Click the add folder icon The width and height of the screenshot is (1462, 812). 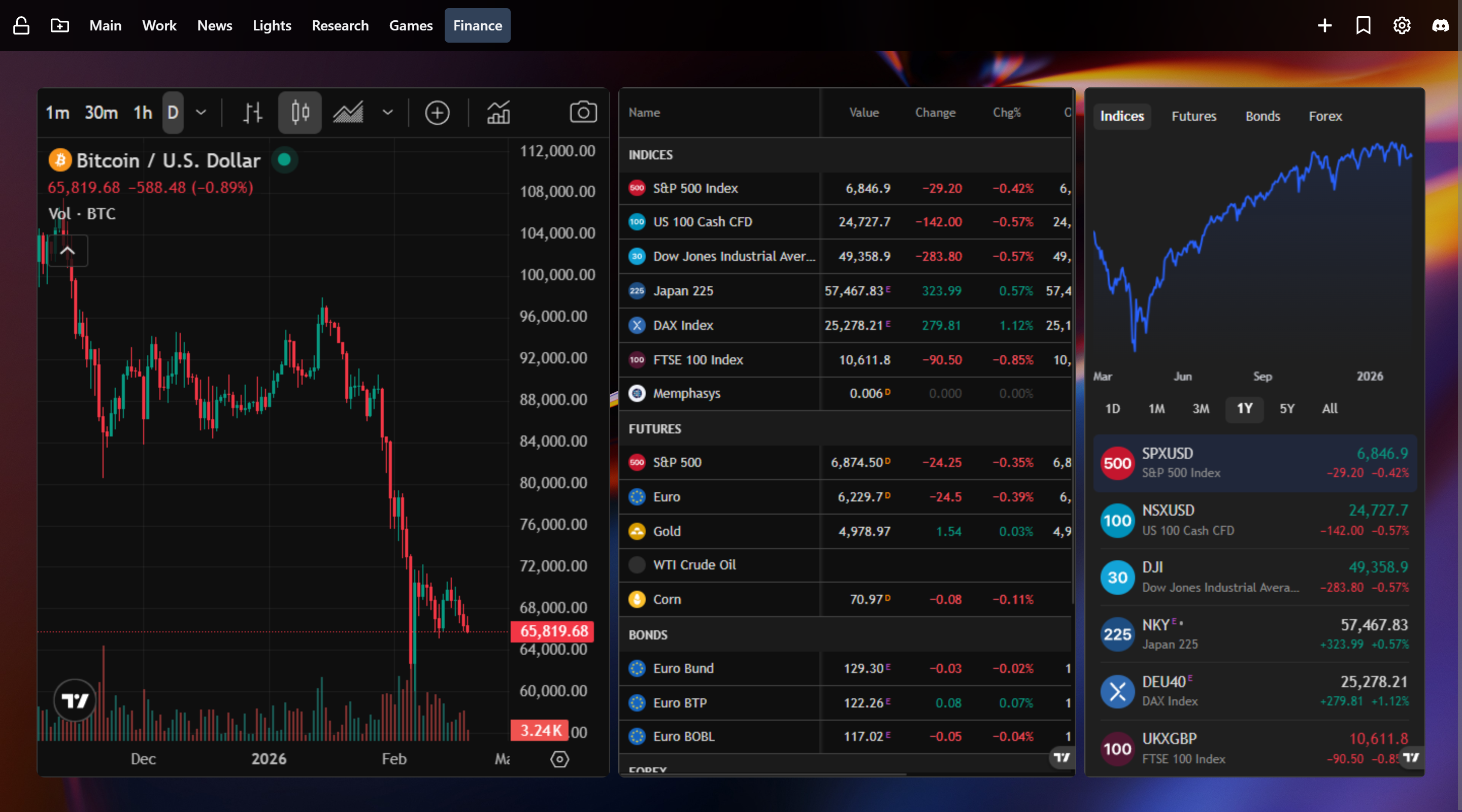[x=59, y=25]
